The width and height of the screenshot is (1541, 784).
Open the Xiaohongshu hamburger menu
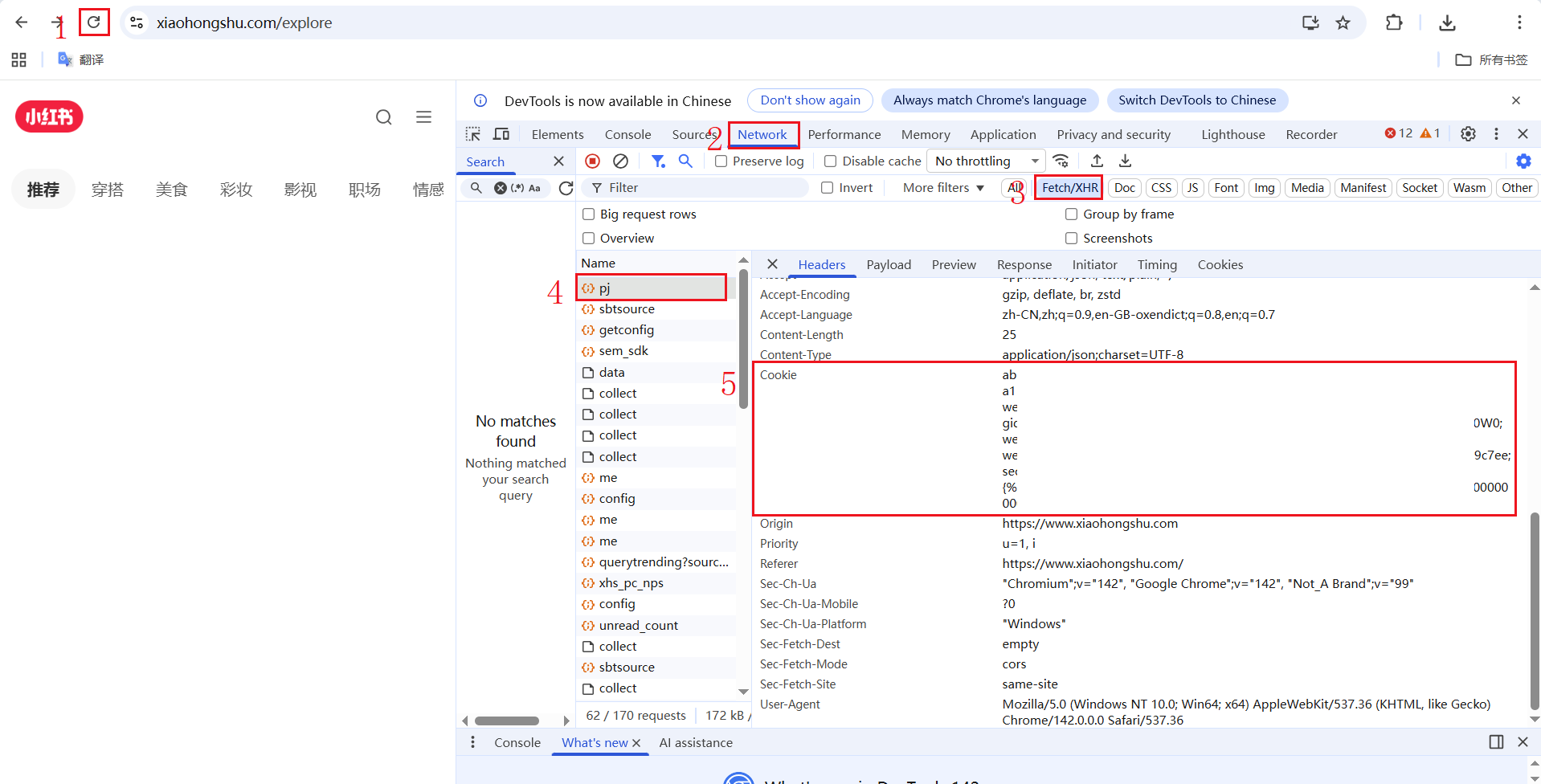[x=423, y=117]
